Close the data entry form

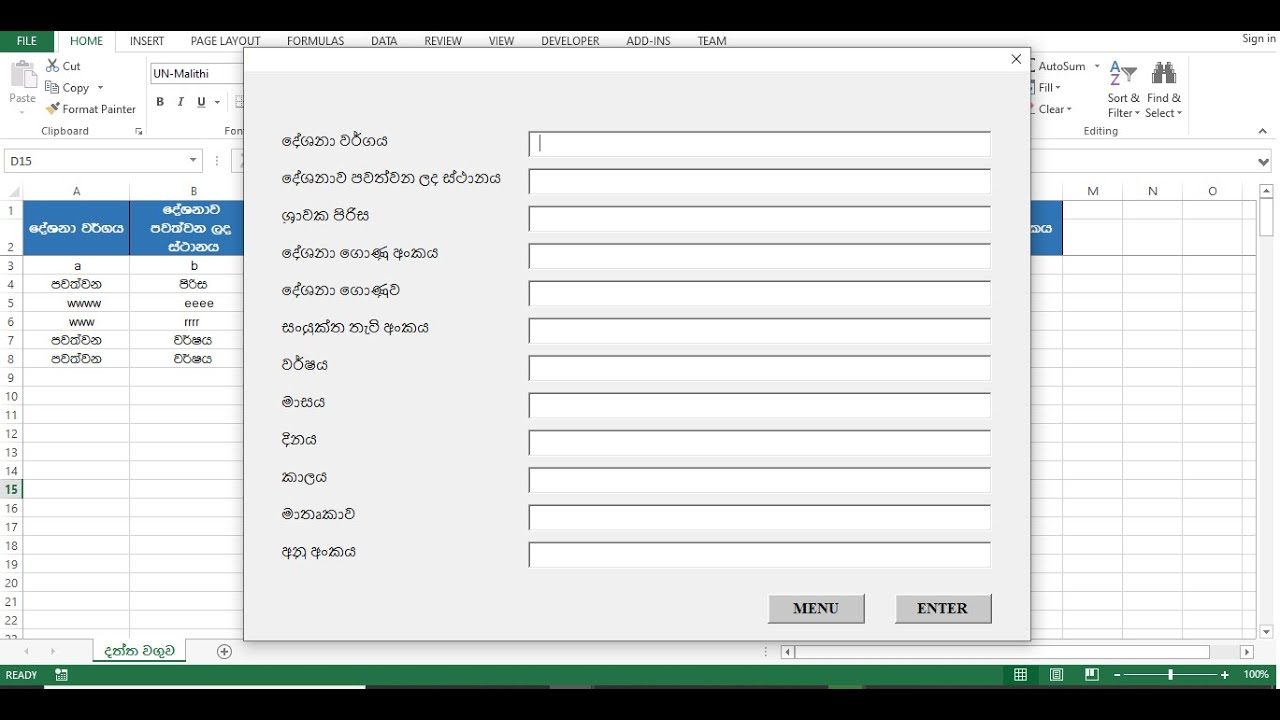(1016, 59)
